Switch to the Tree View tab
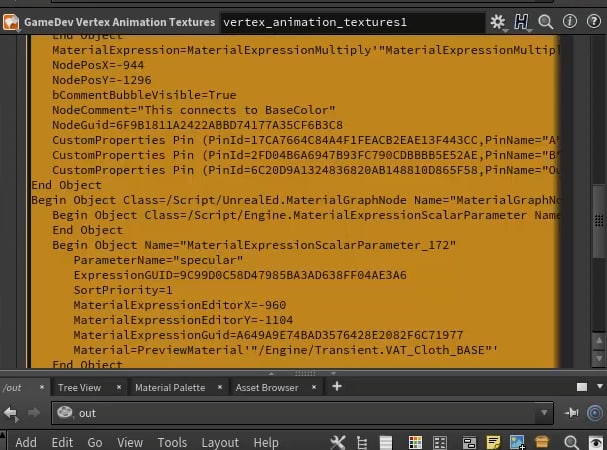Viewport: 607px width, 450px height. pos(79,388)
